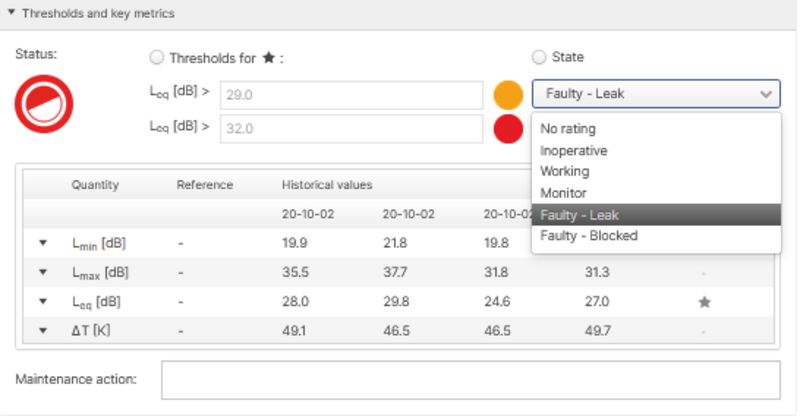Open the Faulty - Leak state dropdown
Screen dimensions: 800x416
pos(655,95)
